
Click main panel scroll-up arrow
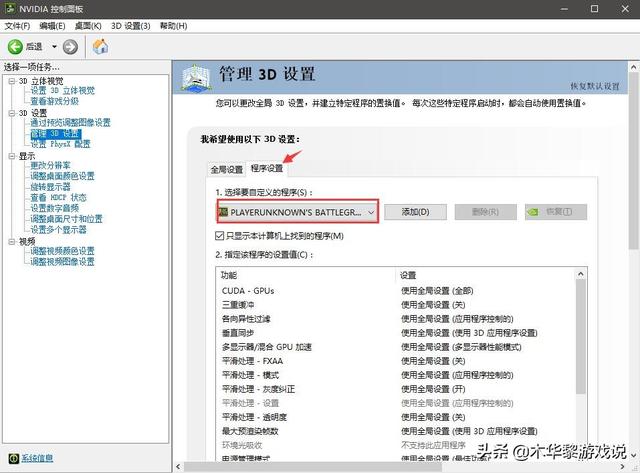coord(634,67)
